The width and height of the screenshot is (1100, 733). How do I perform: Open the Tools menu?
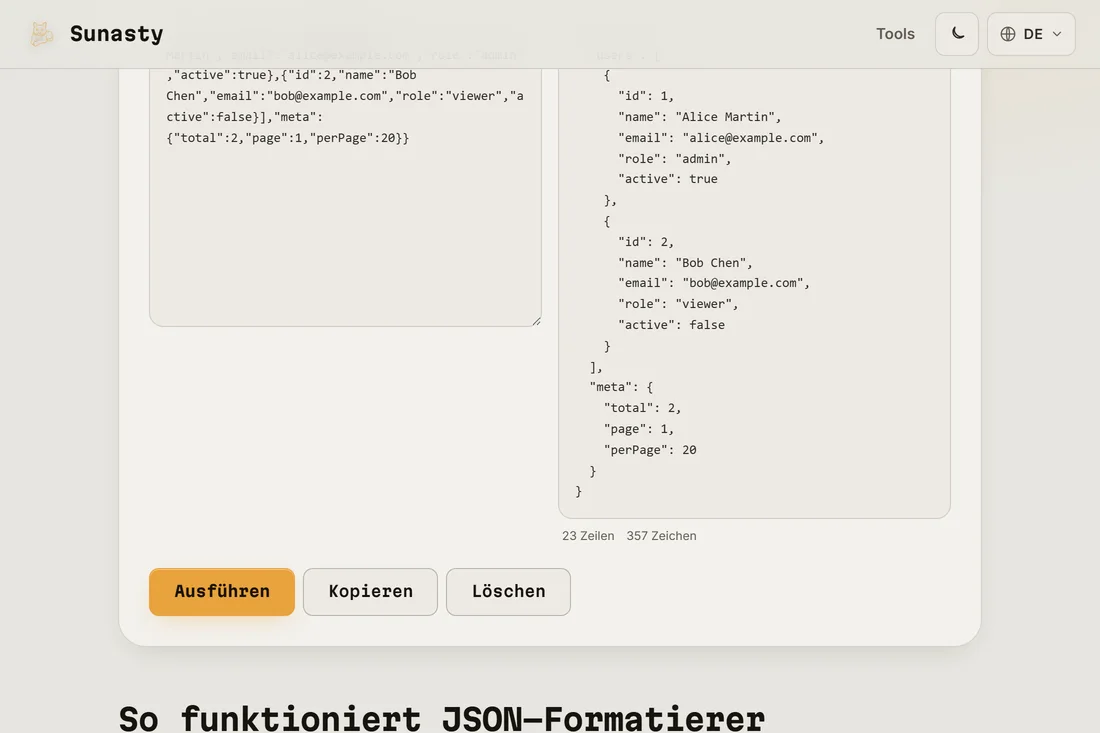[895, 34]
